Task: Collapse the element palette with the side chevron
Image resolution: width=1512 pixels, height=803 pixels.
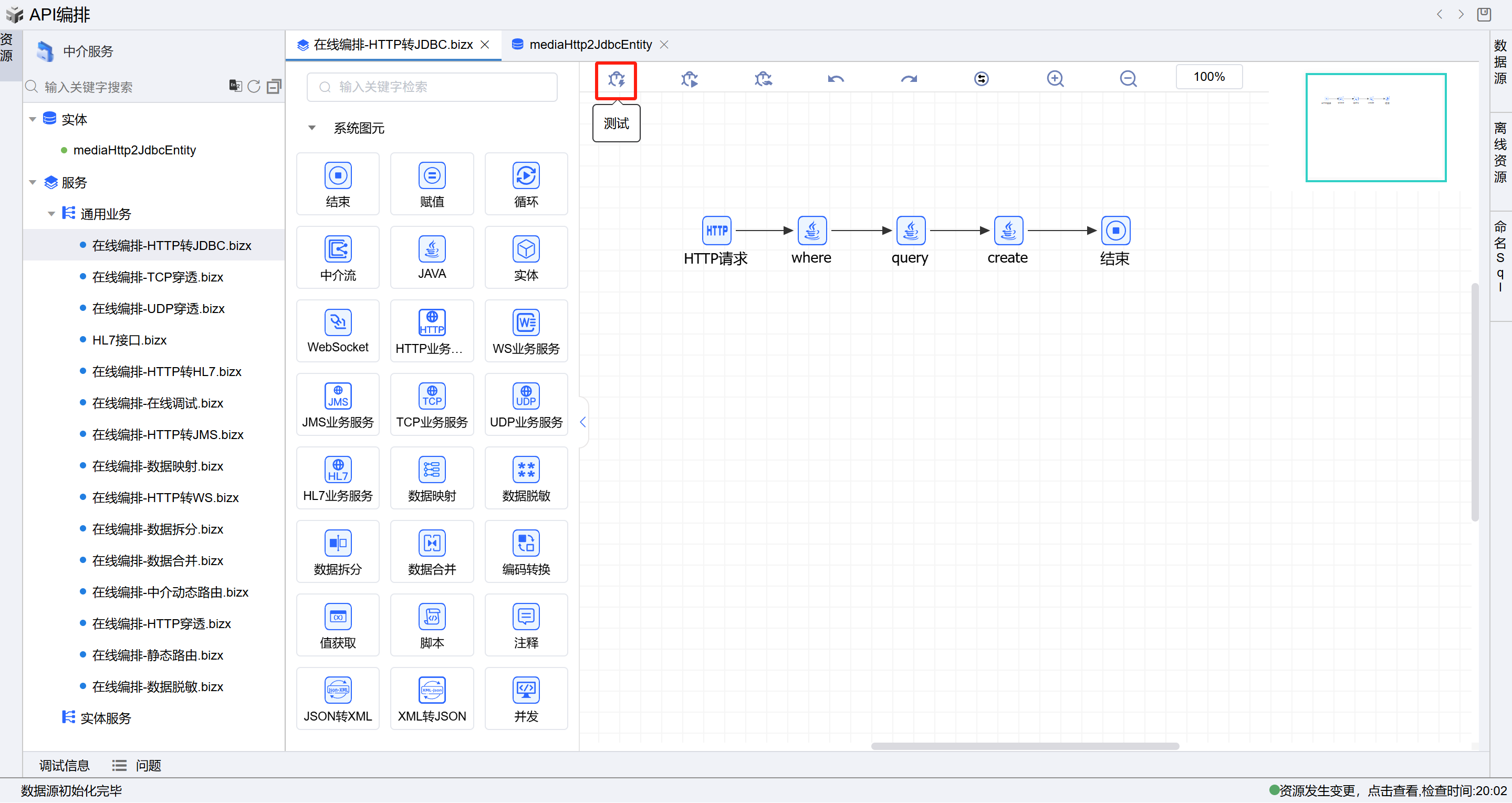Action: click(582, 422)
